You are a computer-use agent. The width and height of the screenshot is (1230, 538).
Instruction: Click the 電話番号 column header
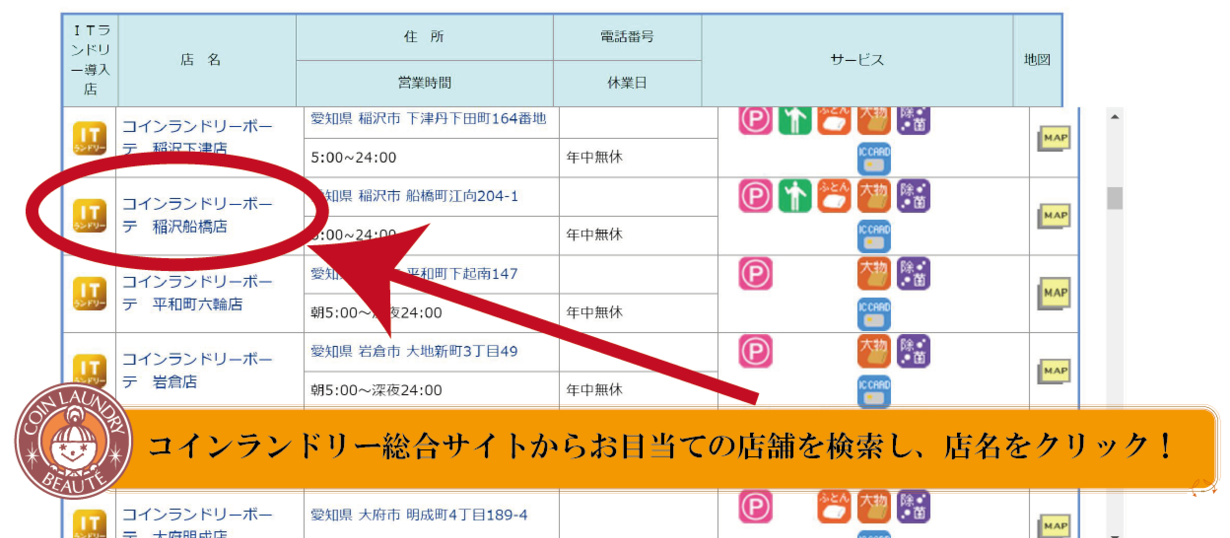pyautogui.click(x=627, y=37)
